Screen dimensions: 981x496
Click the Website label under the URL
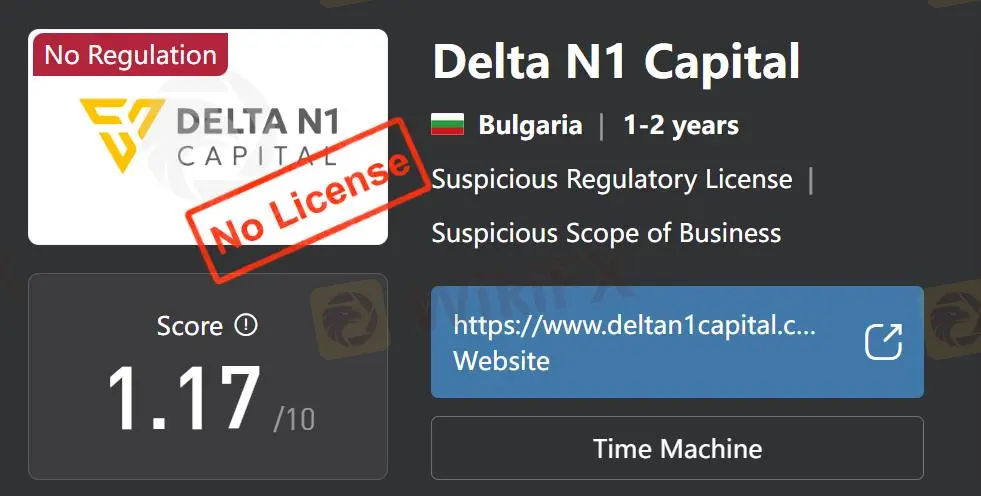click(x=502, y=361)
